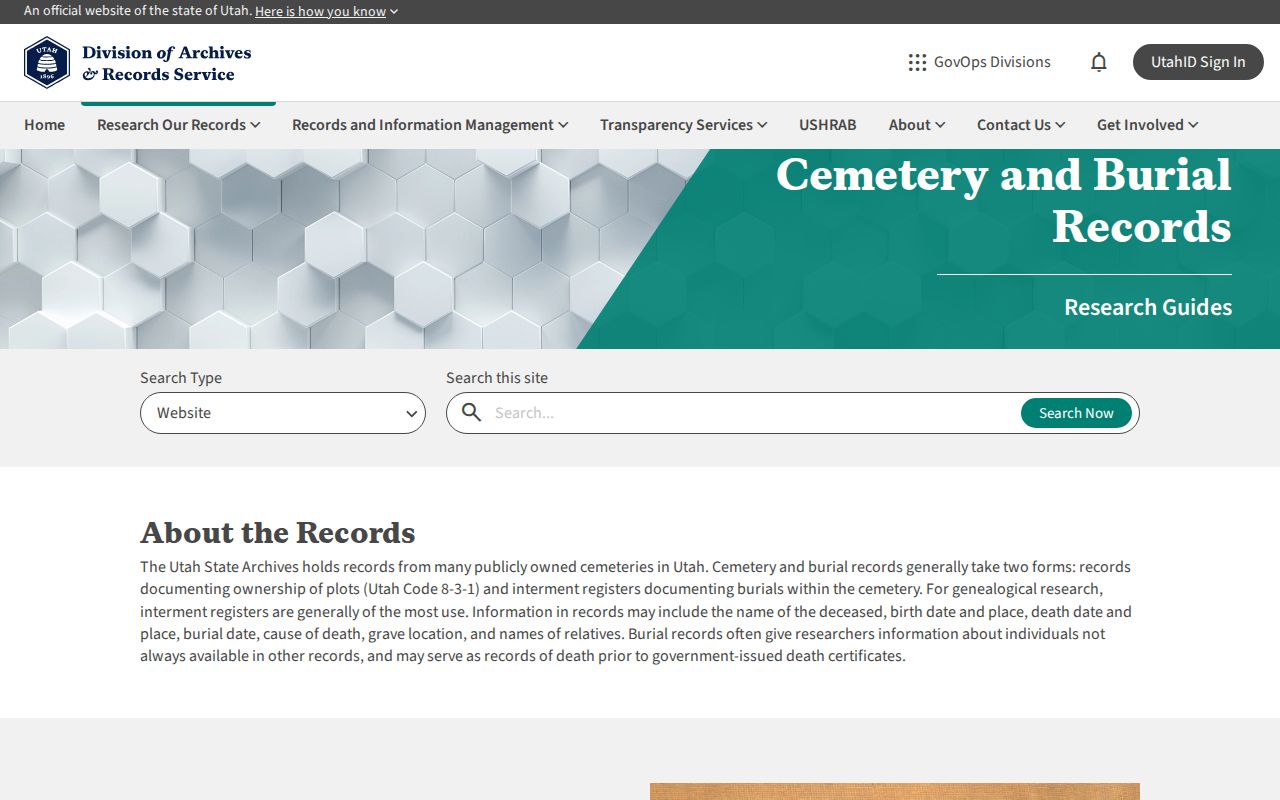This screenshot has width=1280, height=800.
Task: Click the Research Guides banner text
Action: click(1148, 307)
